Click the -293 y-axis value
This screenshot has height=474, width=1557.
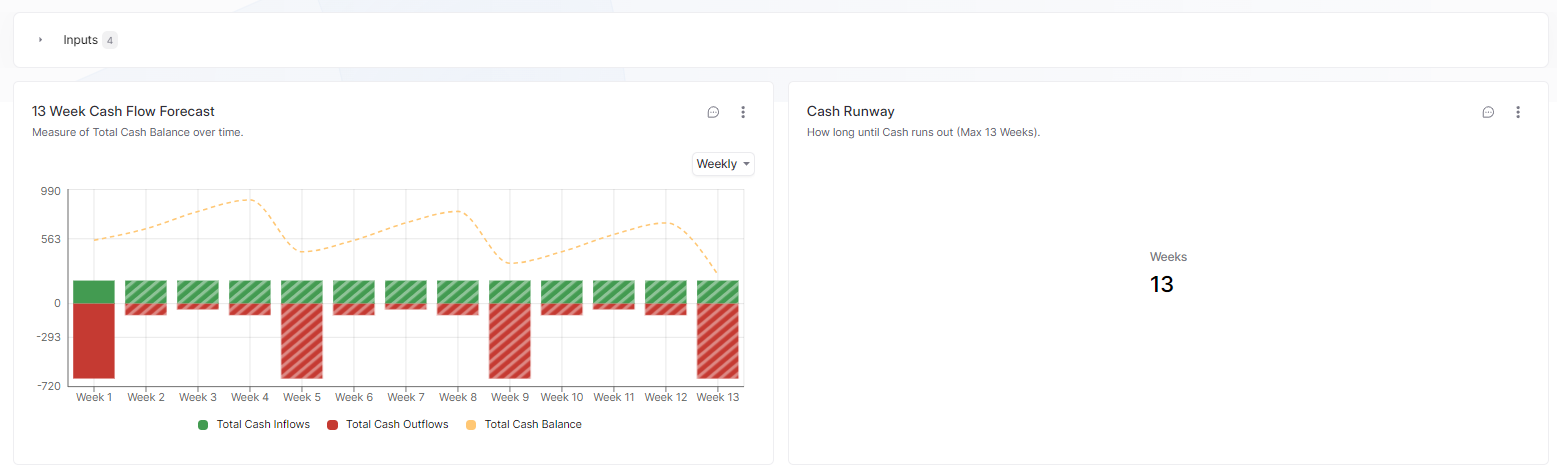coord(48,337)
